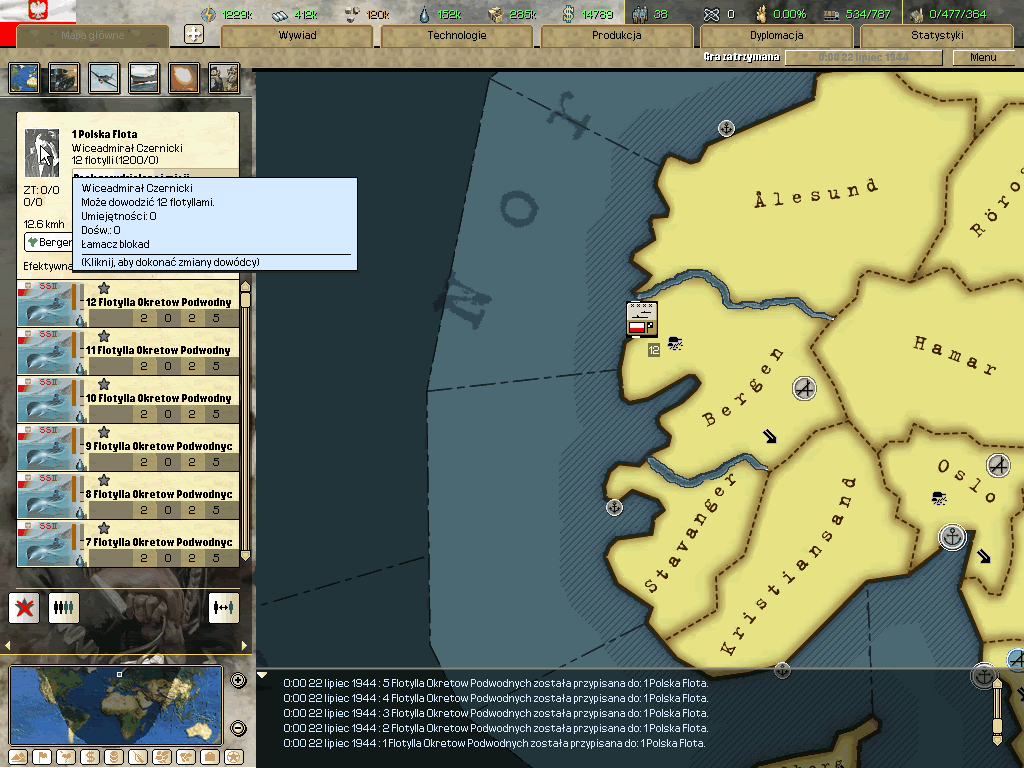Select the 9 Flotylla Okretow Podwodnyc row
This screenshot has width=1024, height=768.
click(x=128, y=448)
